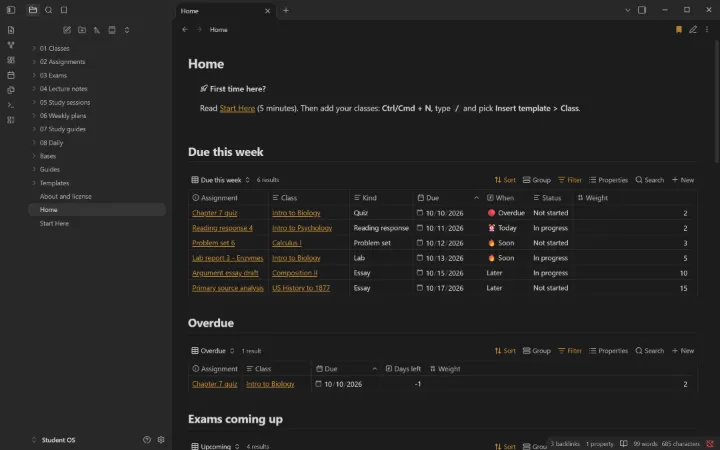Image resolution: width=720 pixels, height=450 pixels.
Task: Open the Student OS vault switcher
Action: point(54,440)
